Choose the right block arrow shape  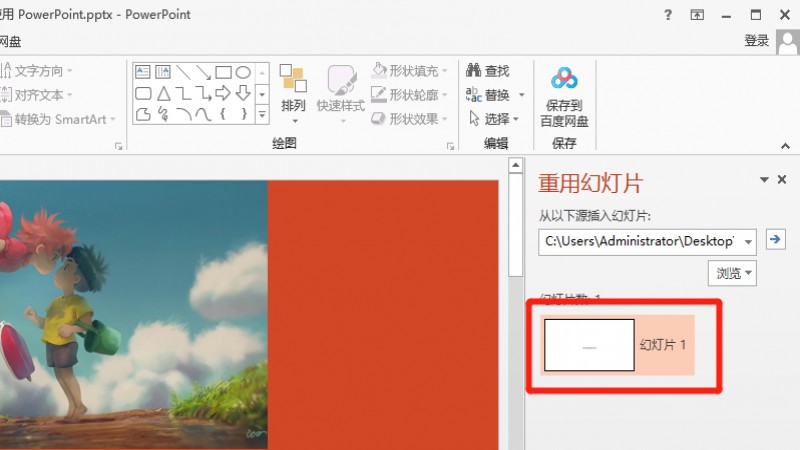223,93
